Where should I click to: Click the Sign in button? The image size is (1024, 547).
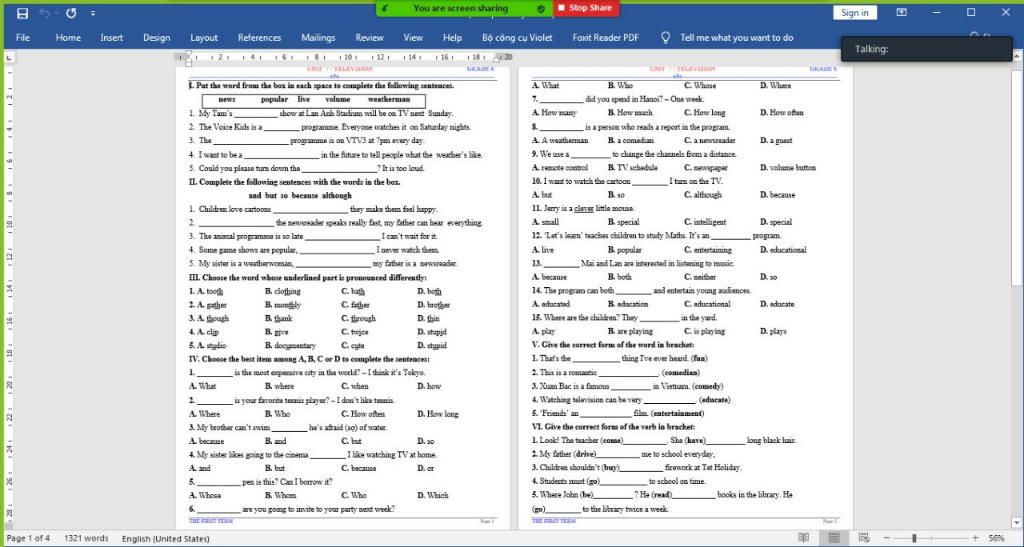point(854,12)
